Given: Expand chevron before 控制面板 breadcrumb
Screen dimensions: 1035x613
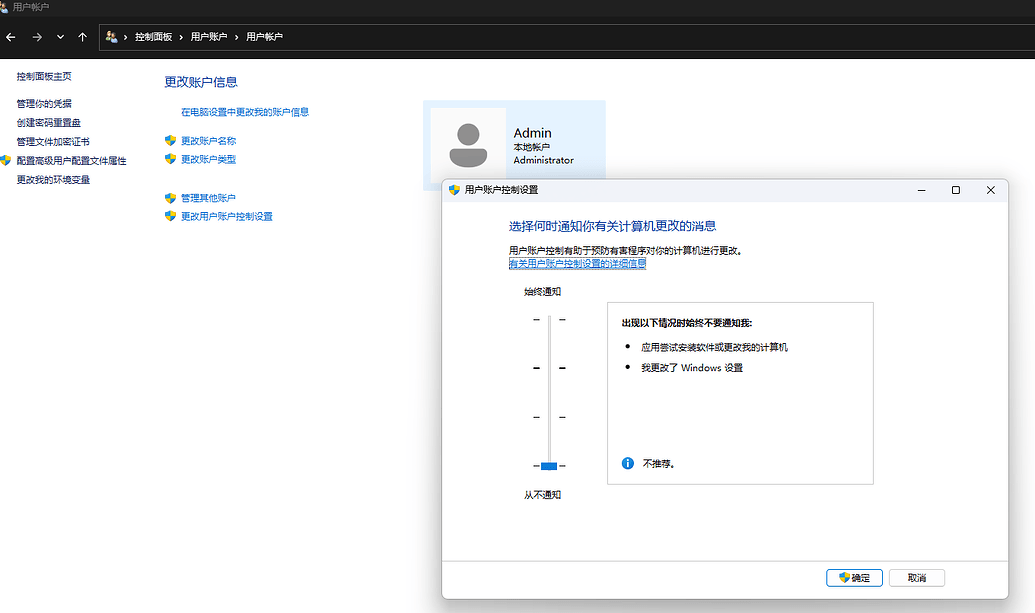Looking at the screenshot, I should tap(125, 37).
